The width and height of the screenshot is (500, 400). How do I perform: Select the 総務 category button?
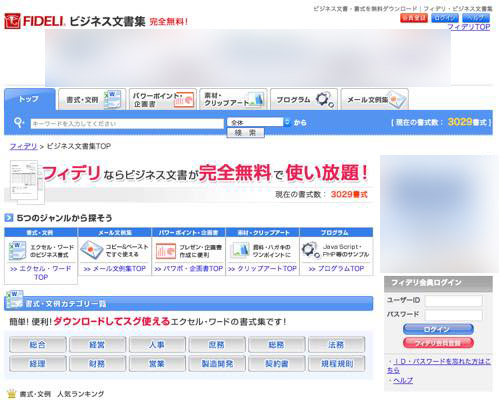(276, 345)
